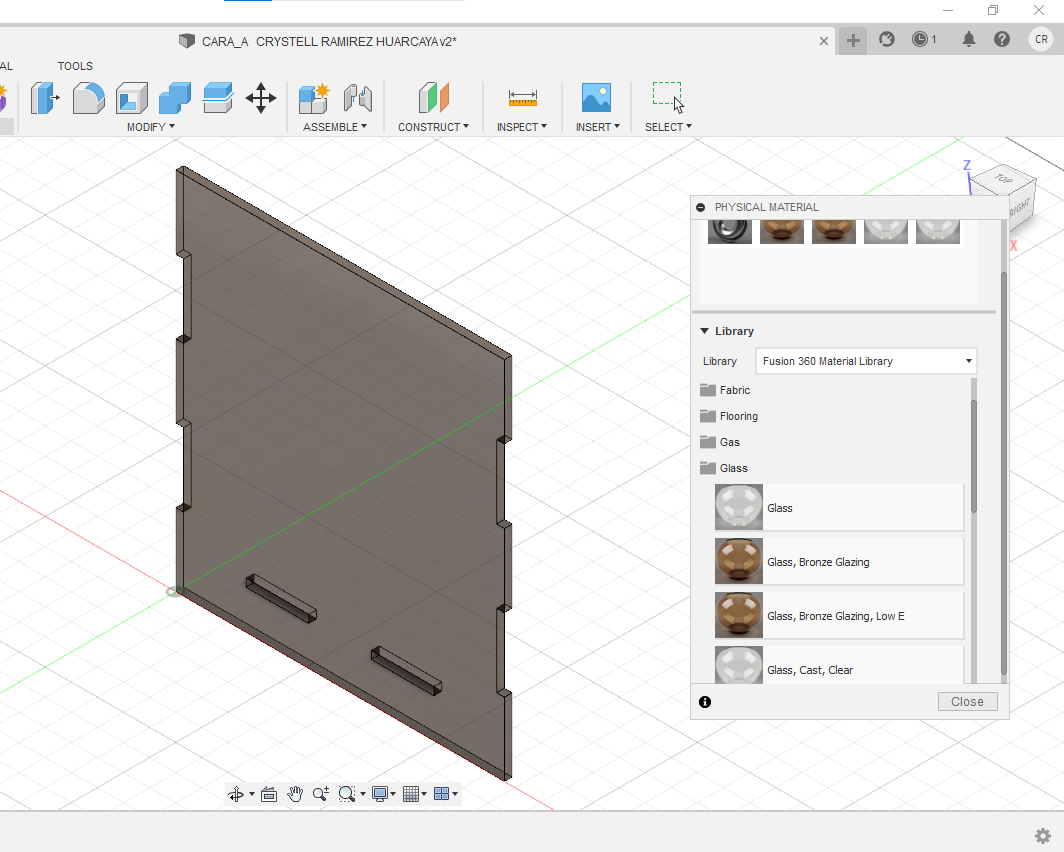Activate the Fillet tool

89,98
